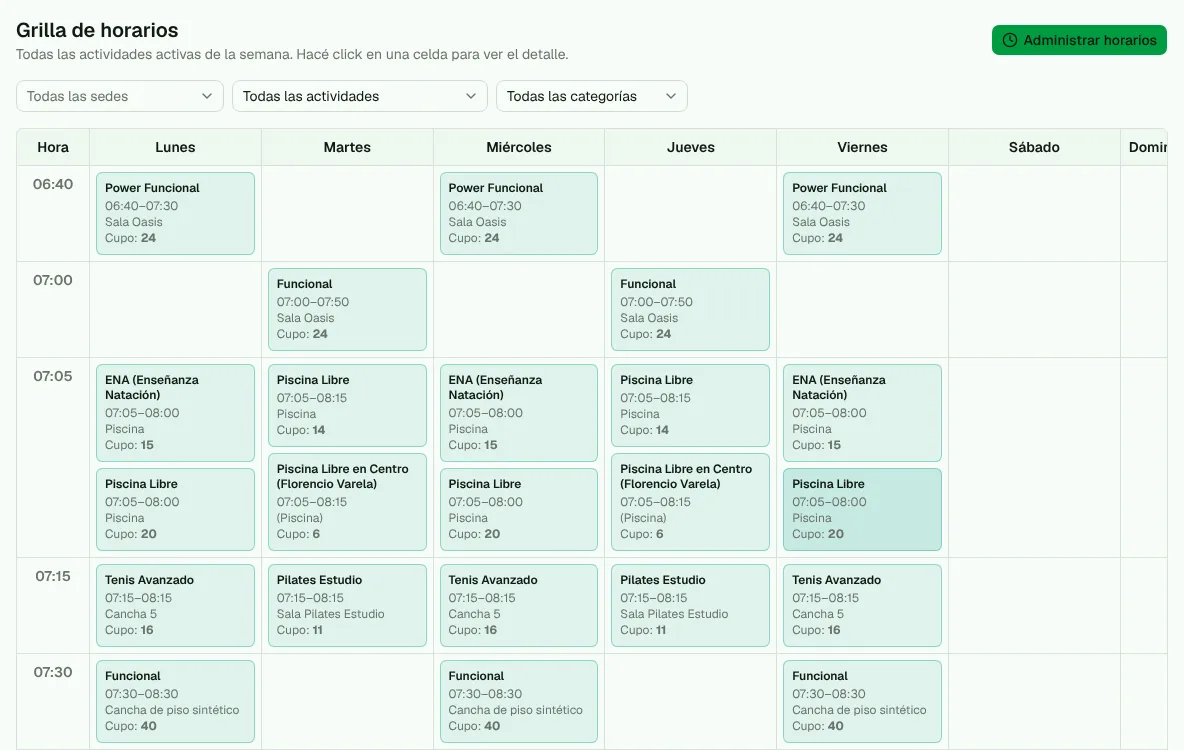Open Thursday's Funcional 07:00–07:50 class
1184x750 pixels.
(690, 310)
